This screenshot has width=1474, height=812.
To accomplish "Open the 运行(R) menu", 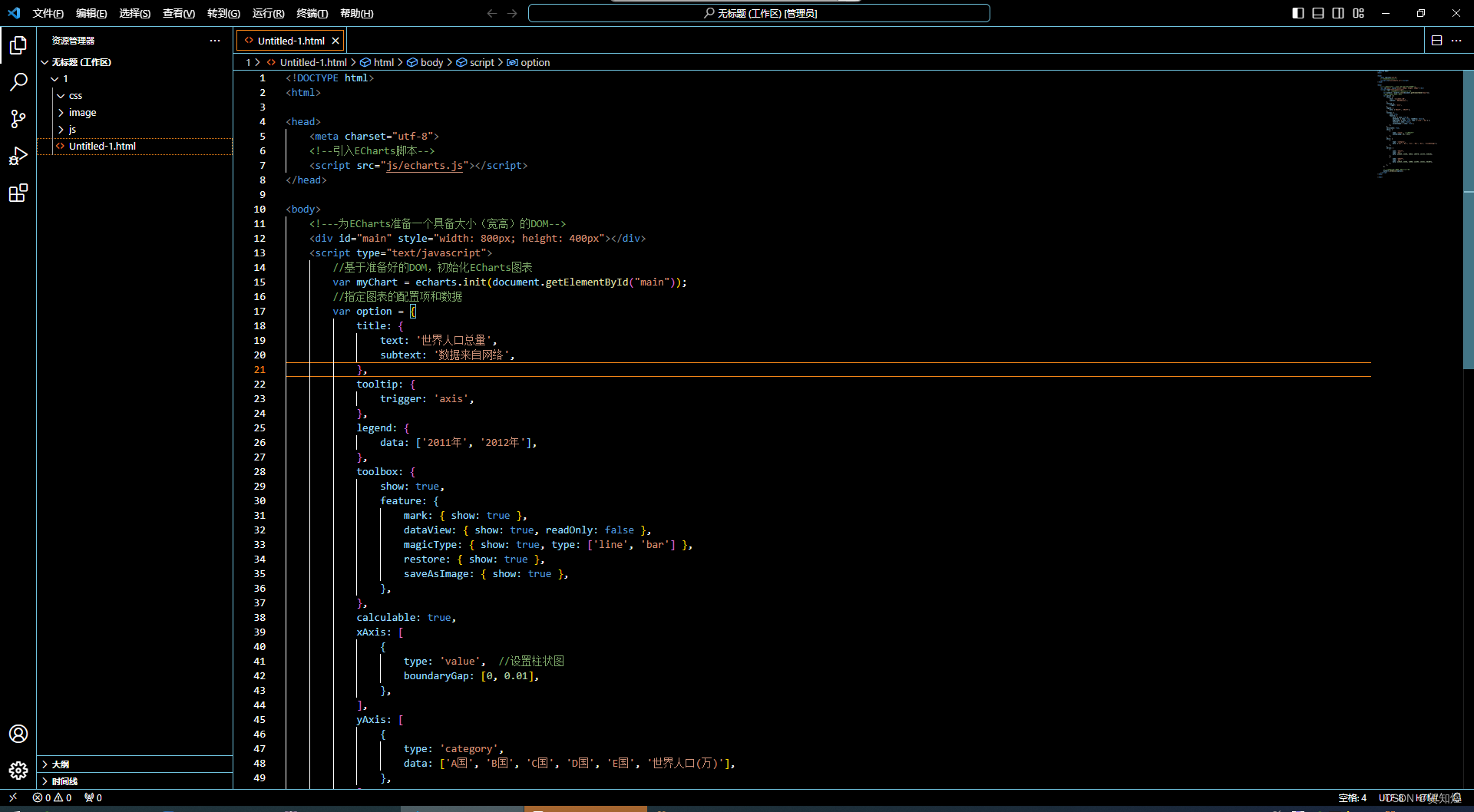I will pyautogui.click(x=268, y=13).
